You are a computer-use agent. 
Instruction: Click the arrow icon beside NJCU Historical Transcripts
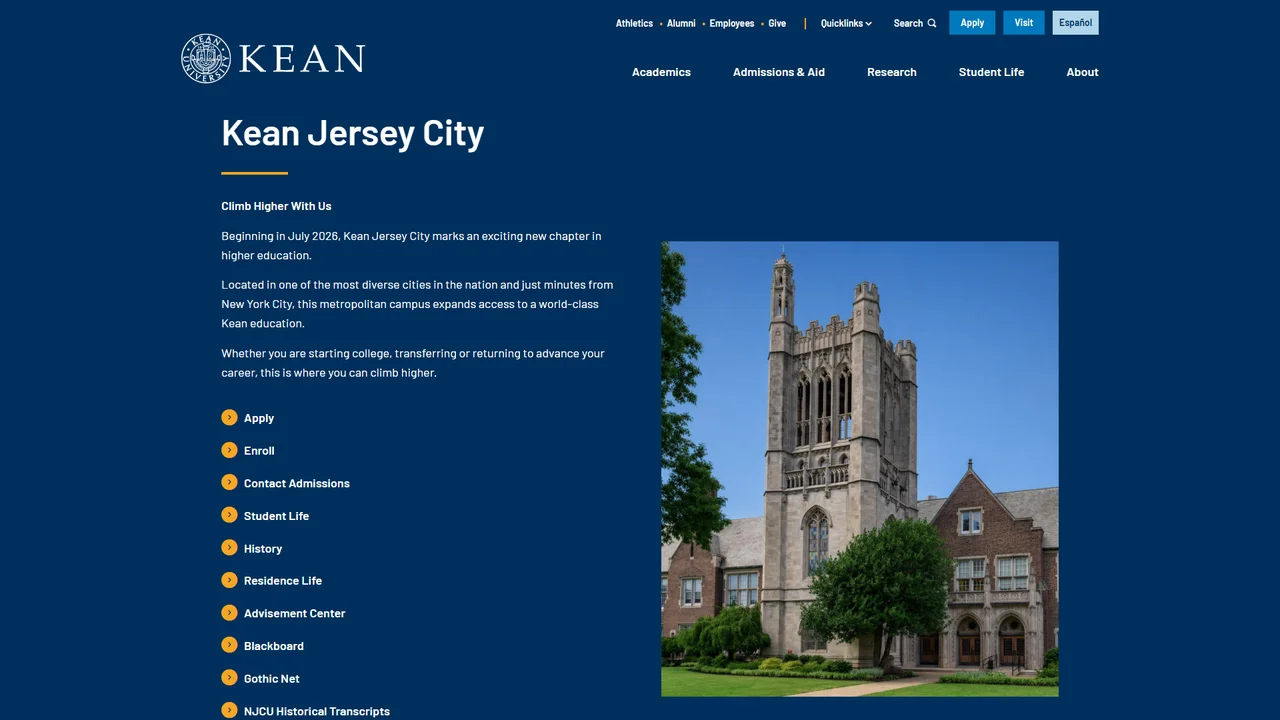coord(229,710)
